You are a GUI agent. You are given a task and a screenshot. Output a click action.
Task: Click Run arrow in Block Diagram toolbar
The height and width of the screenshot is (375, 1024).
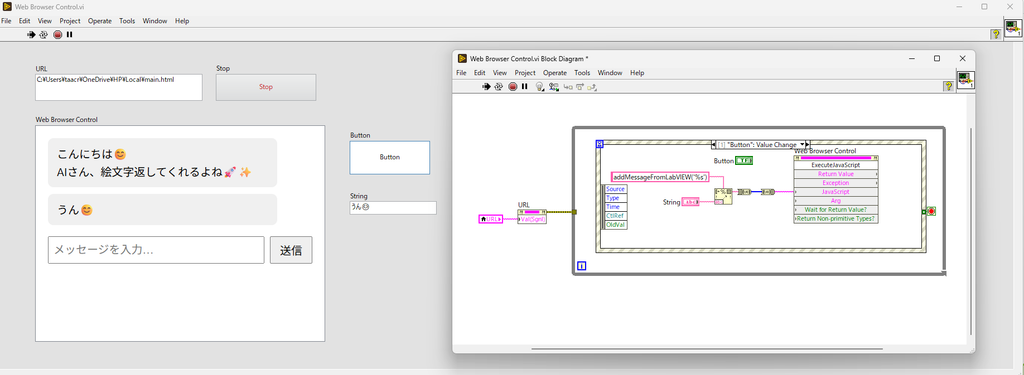tap(486, 86)
